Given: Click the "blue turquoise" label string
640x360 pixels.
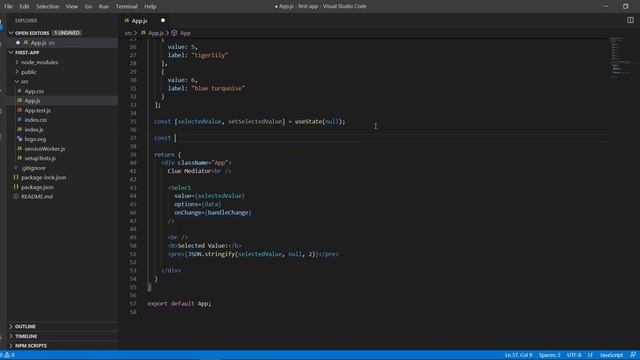Looking at the screenshot, I should tap(218, 88).
